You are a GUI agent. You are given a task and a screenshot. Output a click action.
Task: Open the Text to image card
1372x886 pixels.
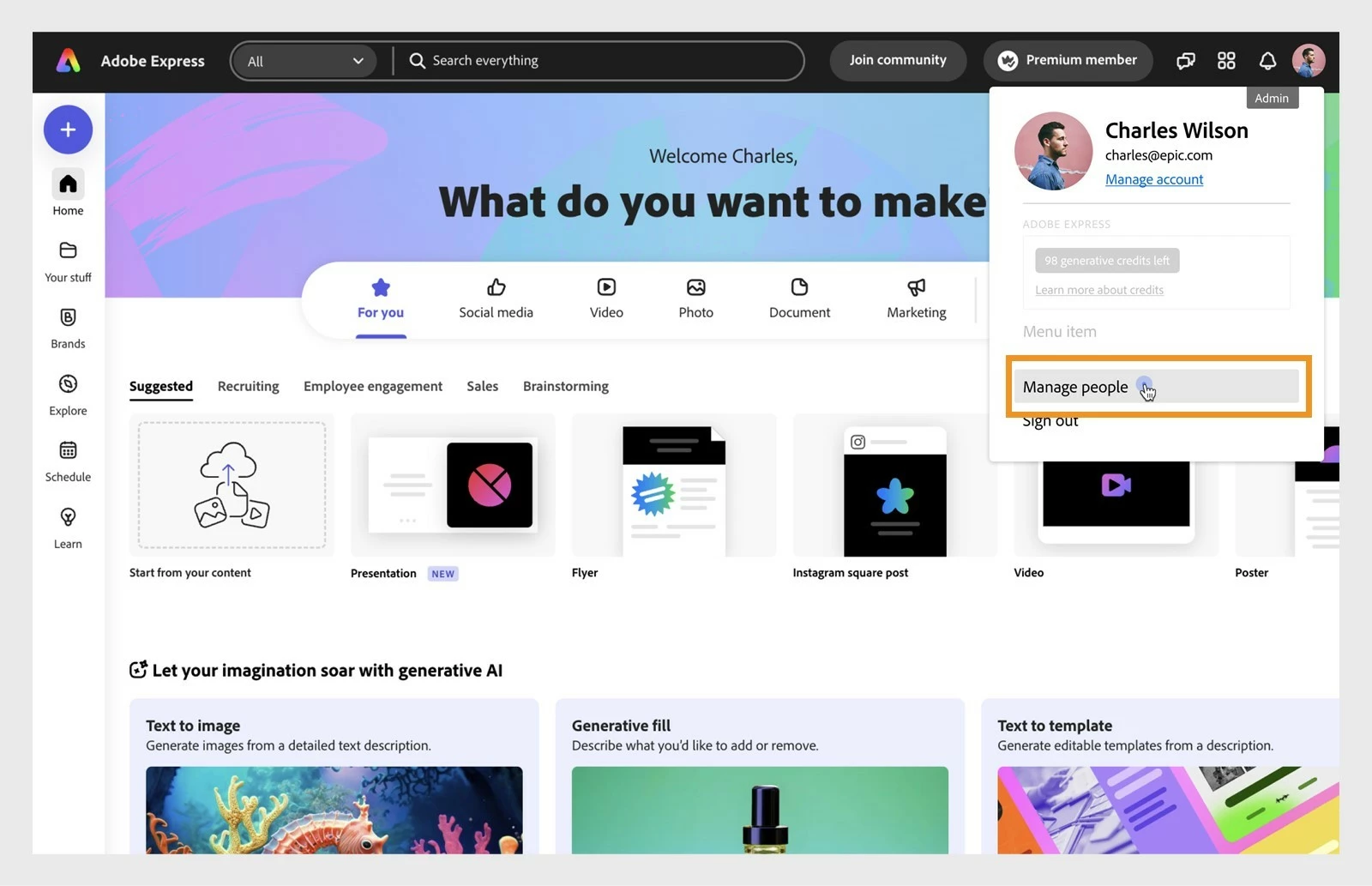pyautogui.click(x=334, y=776)
